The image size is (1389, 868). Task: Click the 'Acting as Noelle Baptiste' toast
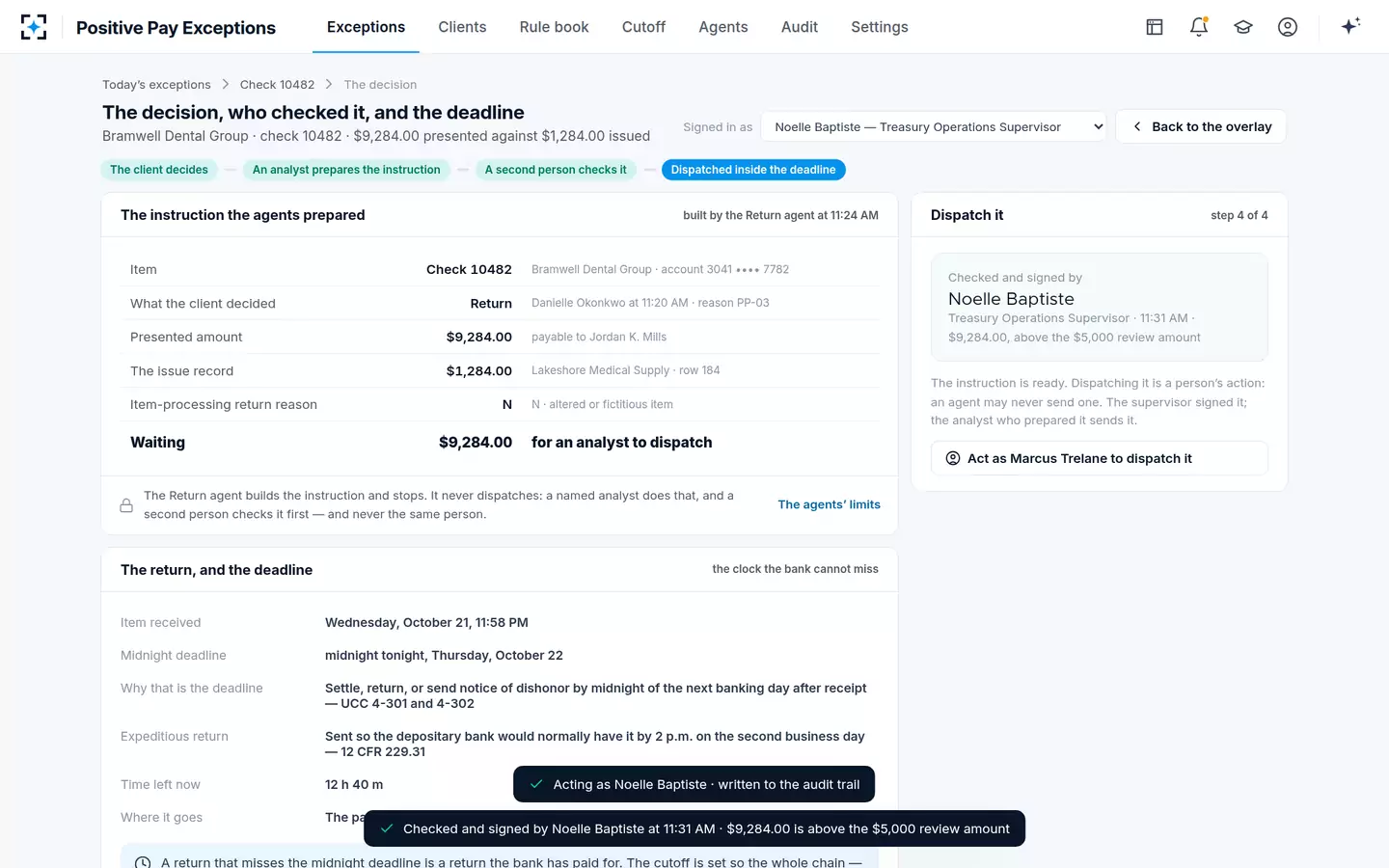click(694, 784)
